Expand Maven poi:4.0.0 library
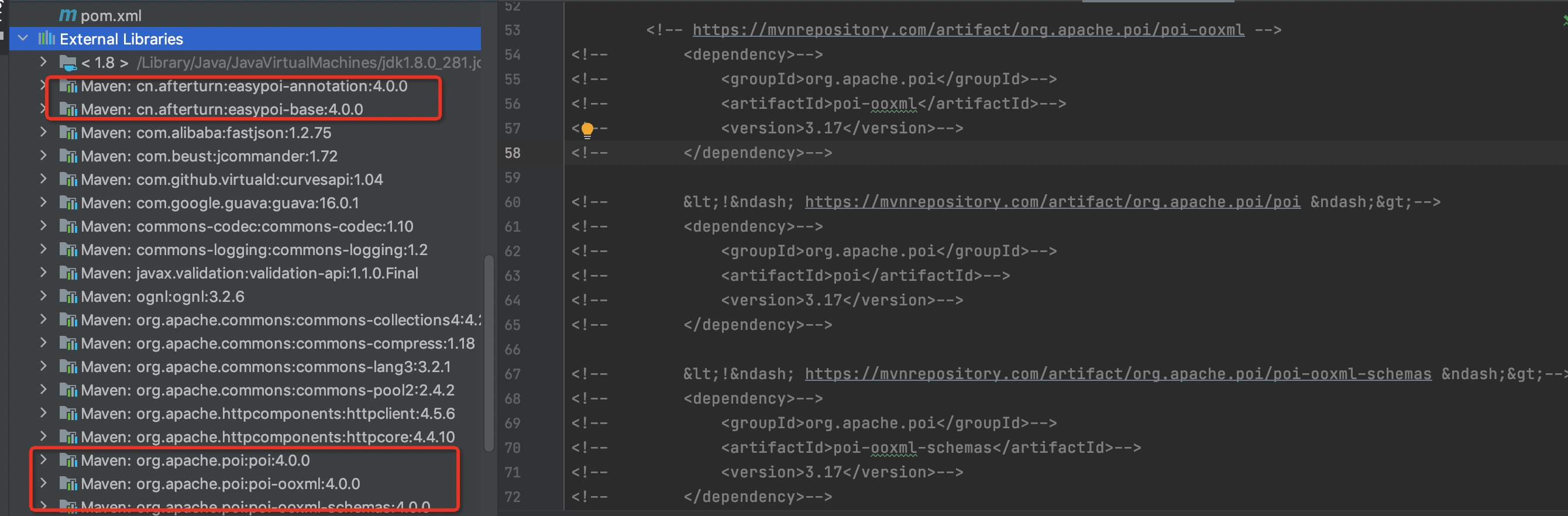This screenshot has width=1568, height=516. [43, 459]
